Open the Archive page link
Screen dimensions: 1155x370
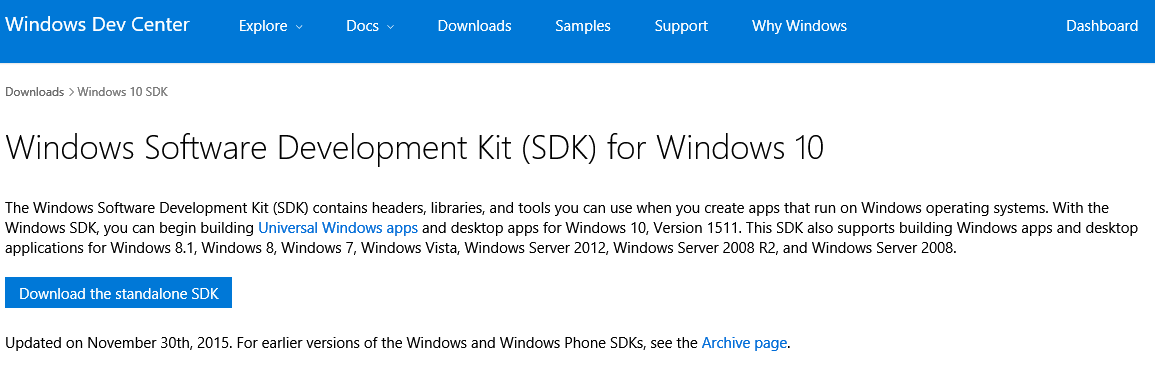[x=745, y=343]
